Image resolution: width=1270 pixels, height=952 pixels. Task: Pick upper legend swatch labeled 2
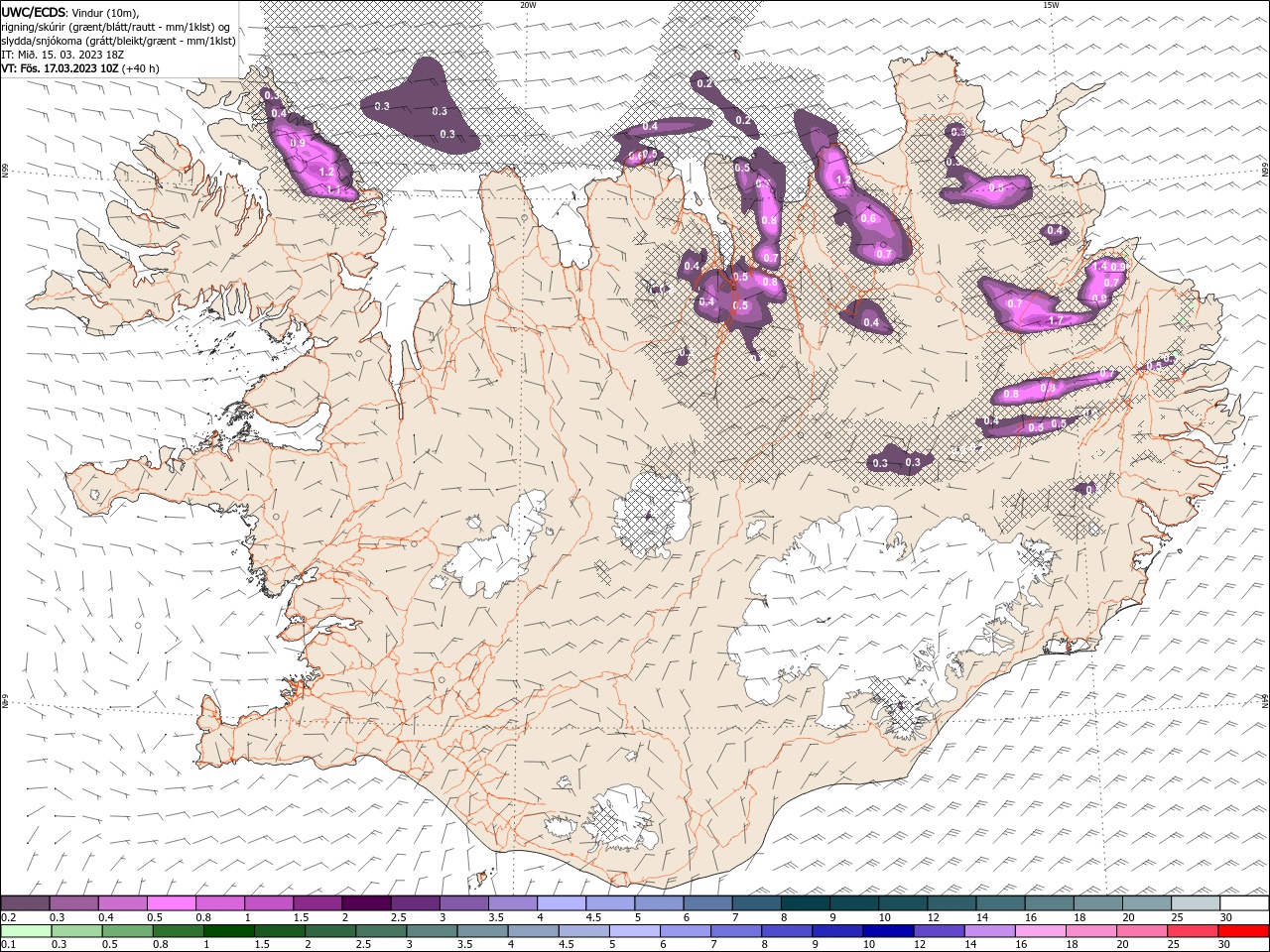[x=367, y=903]
